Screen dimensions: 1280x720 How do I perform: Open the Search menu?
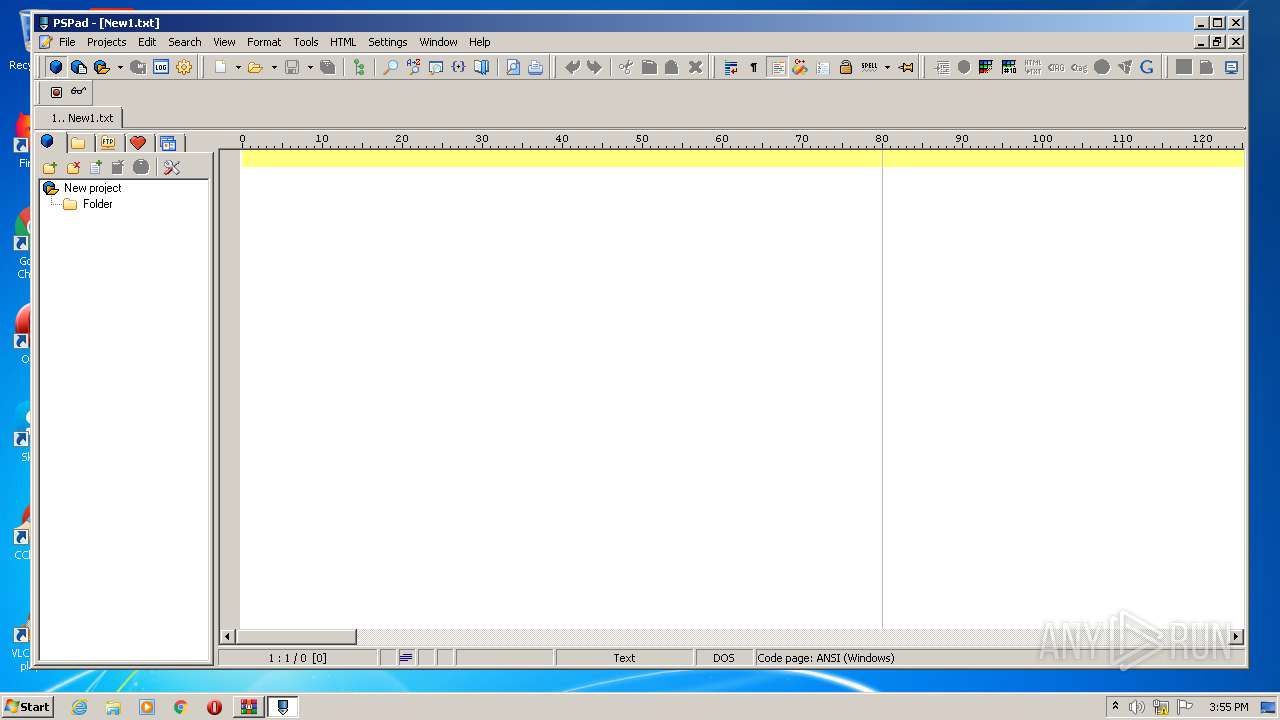coord(184,42)
